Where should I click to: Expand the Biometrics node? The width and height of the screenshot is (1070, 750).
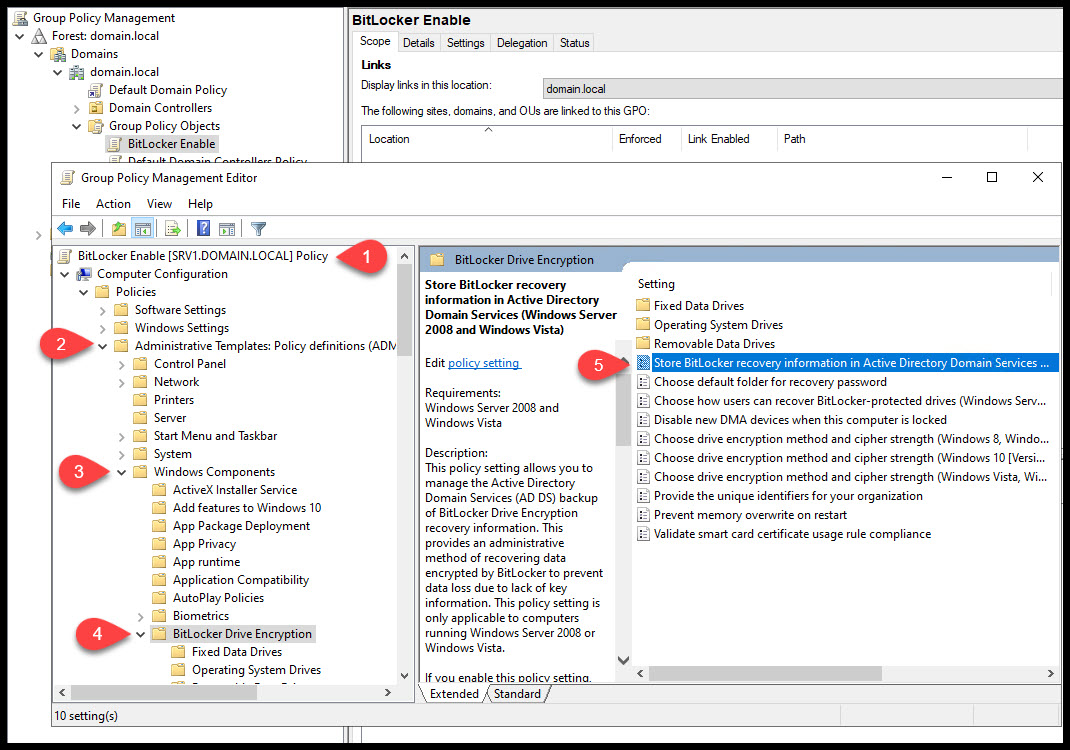[x=140, y=615]
